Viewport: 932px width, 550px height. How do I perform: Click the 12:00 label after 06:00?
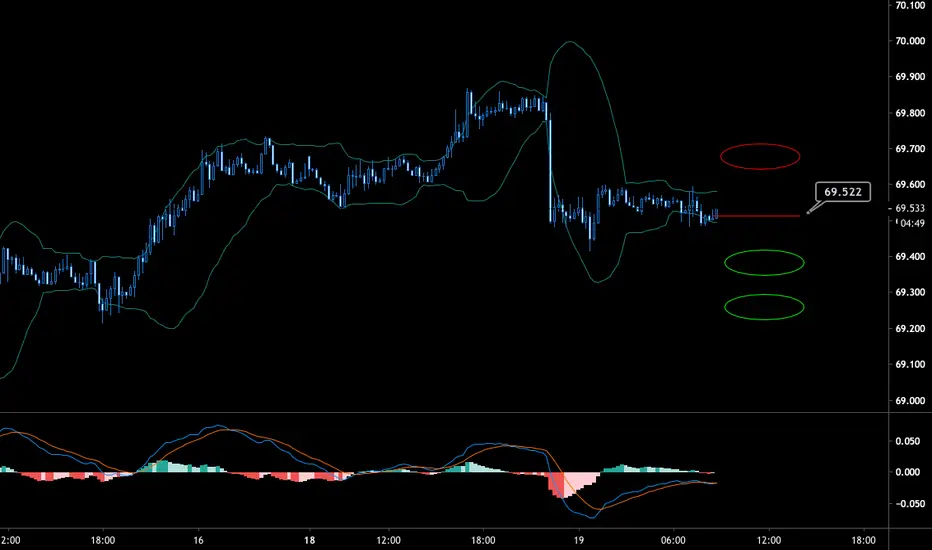(x=768, y=540)
